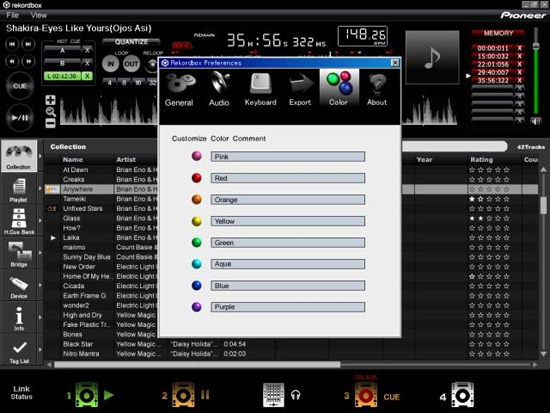Expand the Info sidebar arrow
The width and height of the screenshot is (550, 413).
tap(40, 317)
